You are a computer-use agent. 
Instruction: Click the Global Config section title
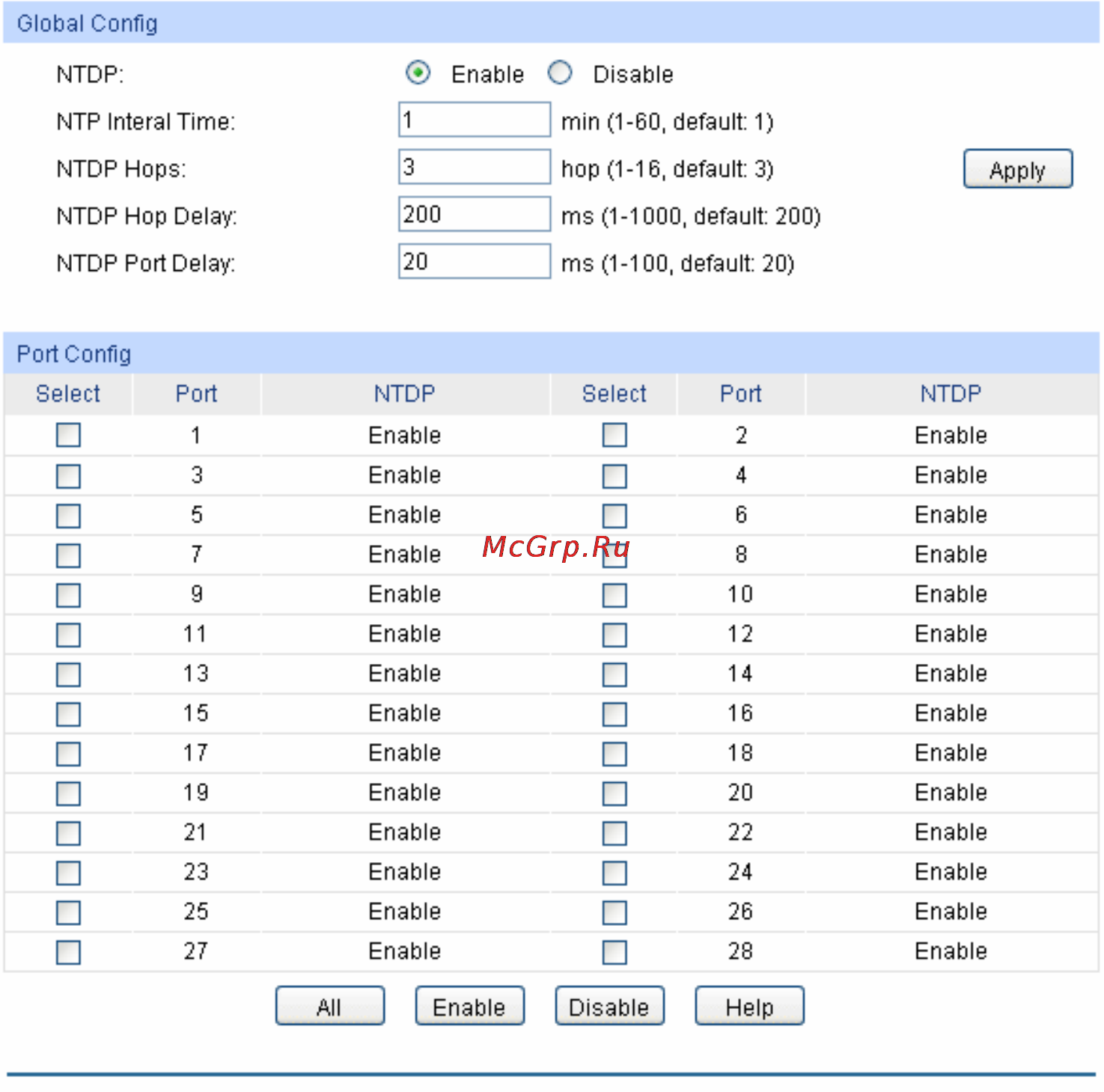tap(87, 23)
